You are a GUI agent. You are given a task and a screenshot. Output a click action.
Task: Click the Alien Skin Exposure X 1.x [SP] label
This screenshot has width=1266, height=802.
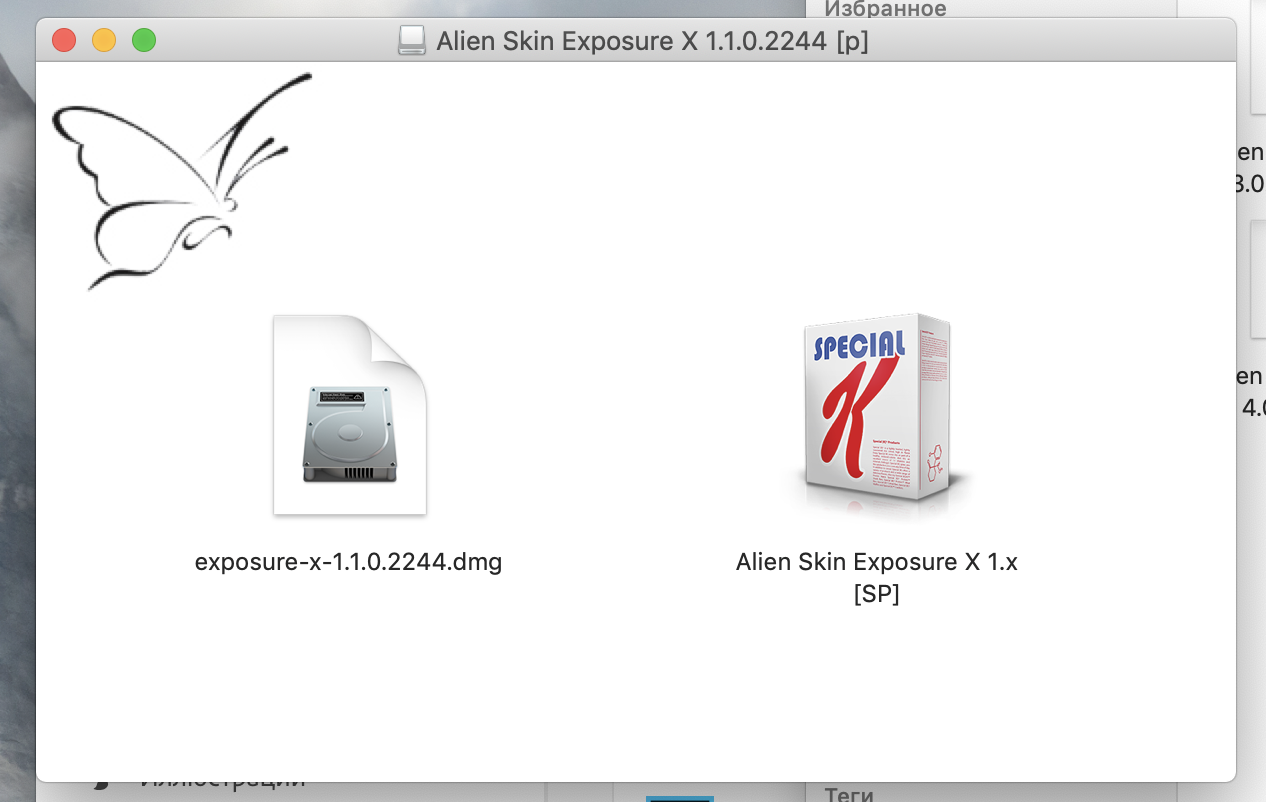pos(876,578)
